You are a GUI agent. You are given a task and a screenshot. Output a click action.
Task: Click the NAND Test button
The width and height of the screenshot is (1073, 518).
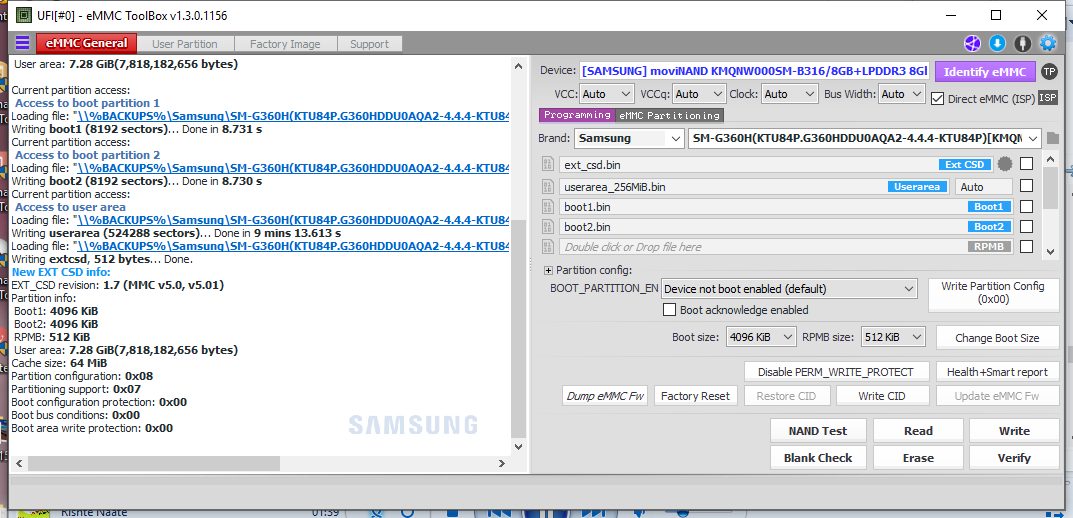tap(818, 430)
